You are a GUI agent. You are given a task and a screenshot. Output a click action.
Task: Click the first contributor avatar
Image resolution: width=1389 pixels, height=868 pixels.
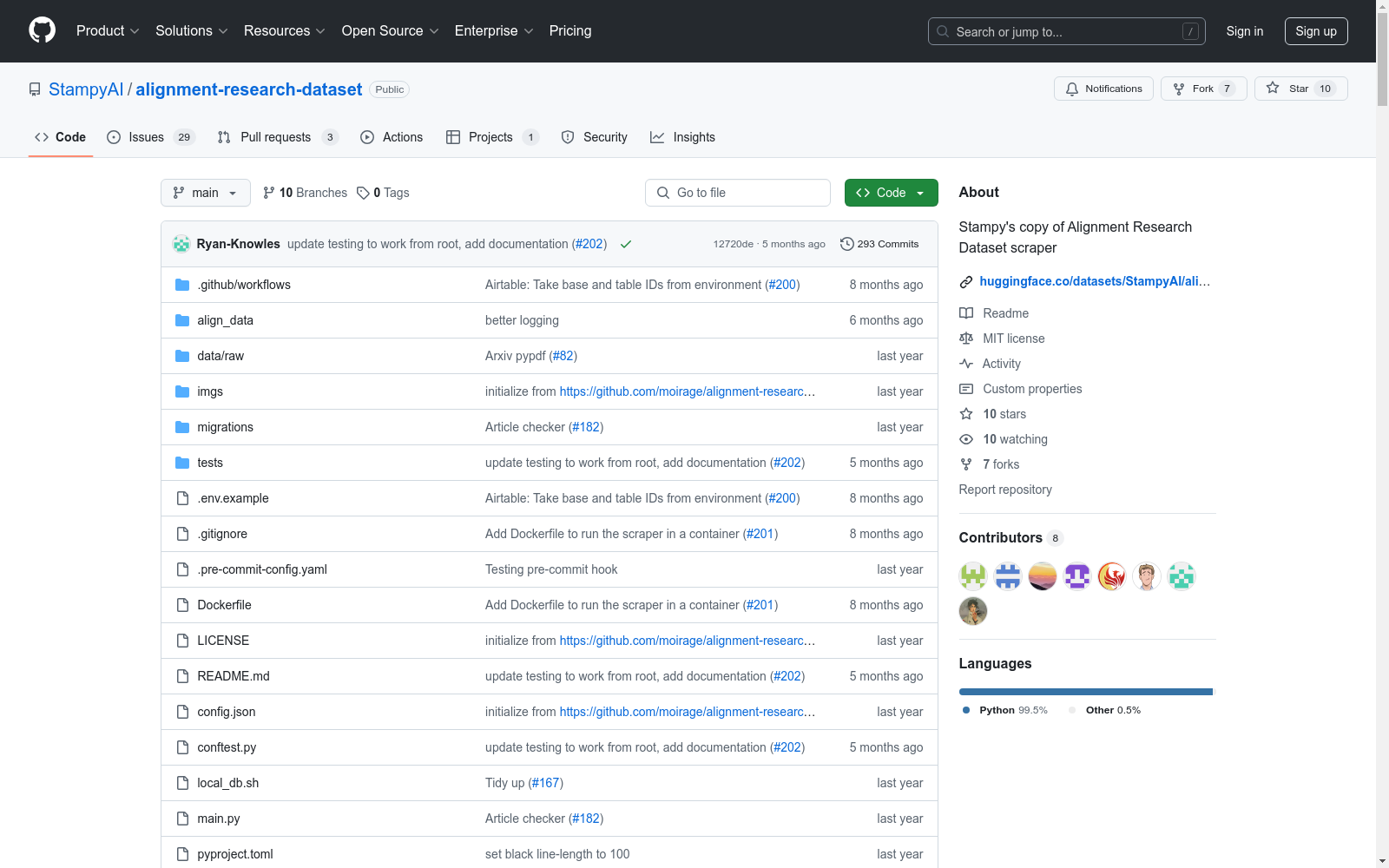(x=973, y=576)
